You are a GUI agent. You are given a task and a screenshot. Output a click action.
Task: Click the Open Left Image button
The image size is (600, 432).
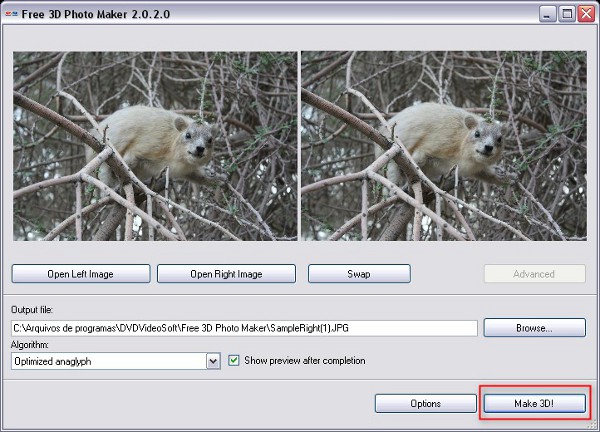(81, 274)
